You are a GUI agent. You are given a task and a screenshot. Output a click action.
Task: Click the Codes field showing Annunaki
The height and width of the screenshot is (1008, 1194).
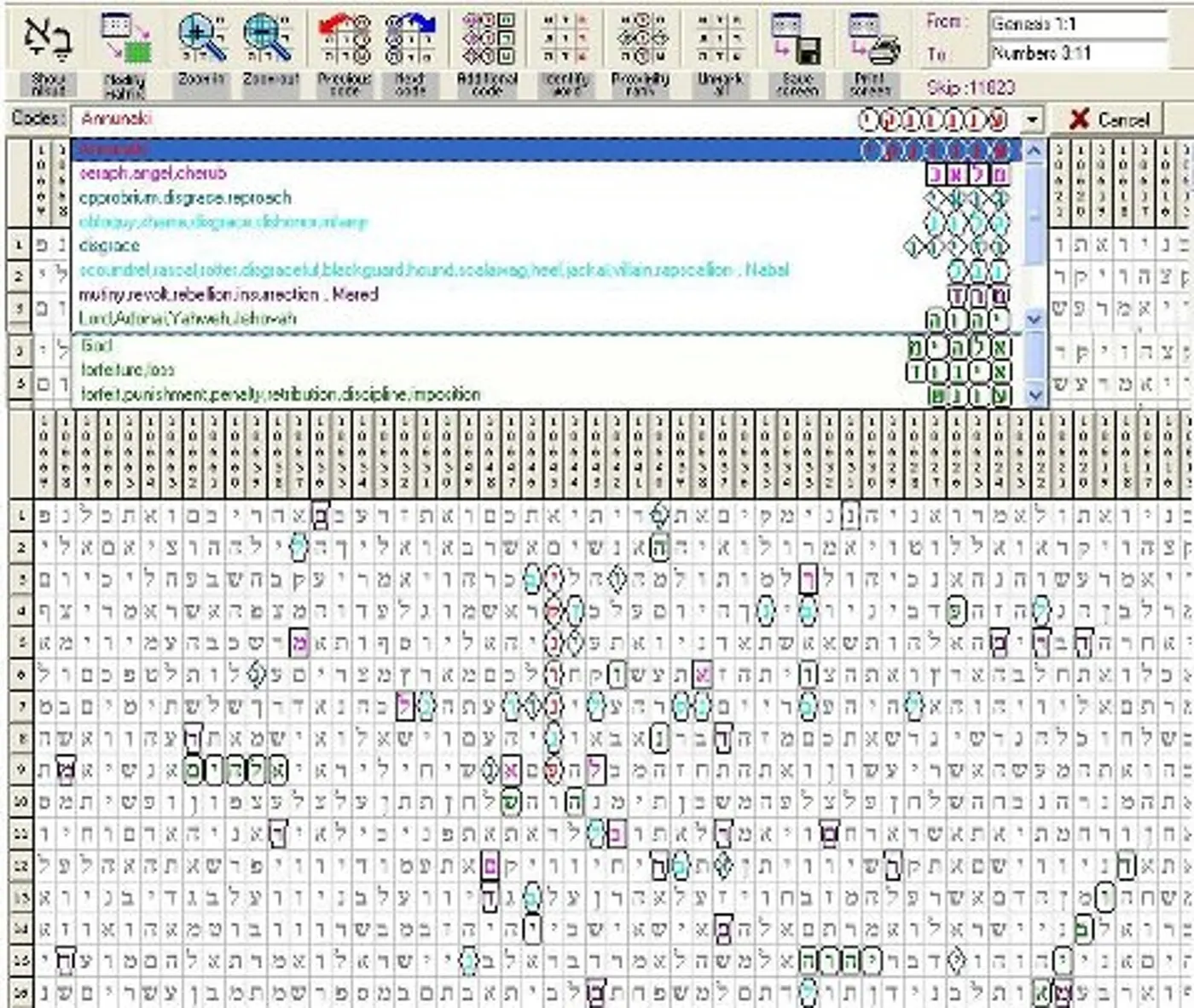(x=546, y=119)
